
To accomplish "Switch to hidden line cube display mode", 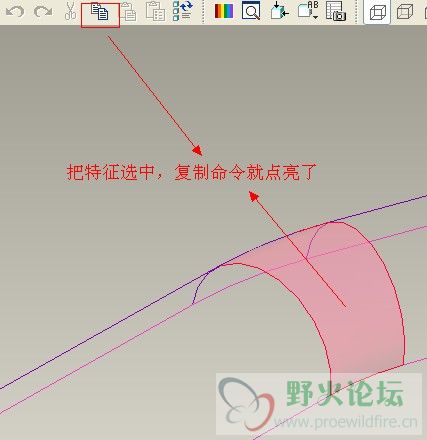I will pyautogui.click(x=405, y=12).
